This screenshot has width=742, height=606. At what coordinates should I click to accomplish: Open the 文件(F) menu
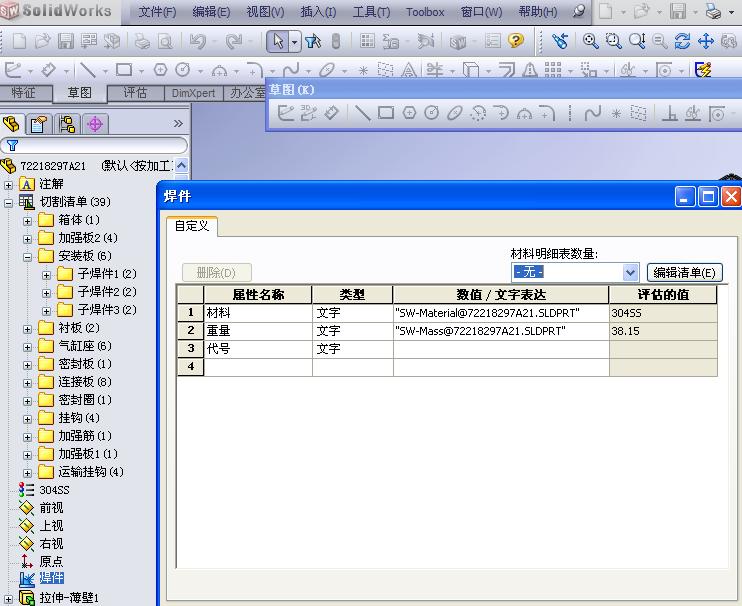pos(157,12)
